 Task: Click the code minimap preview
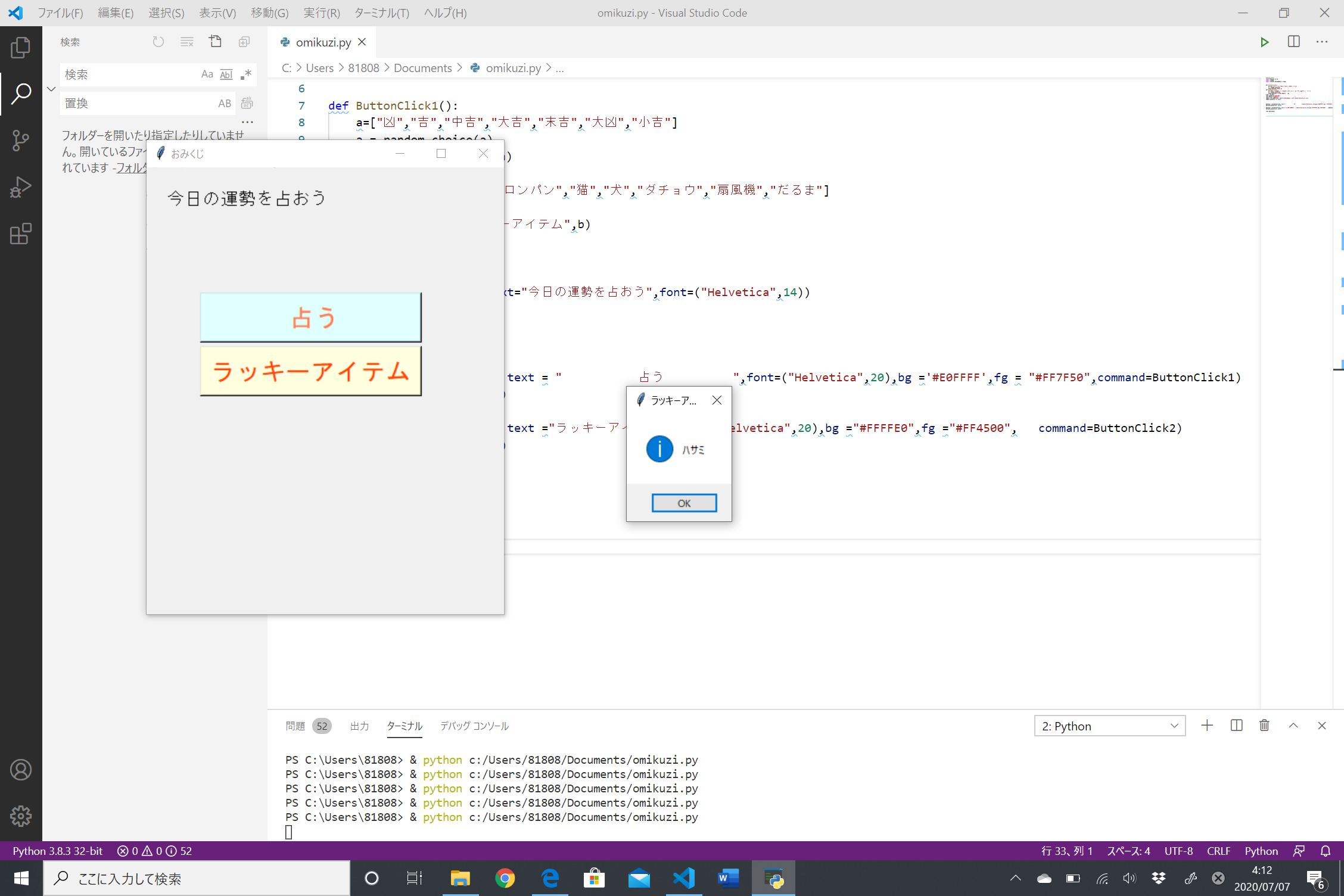(x=1299, y=95)
